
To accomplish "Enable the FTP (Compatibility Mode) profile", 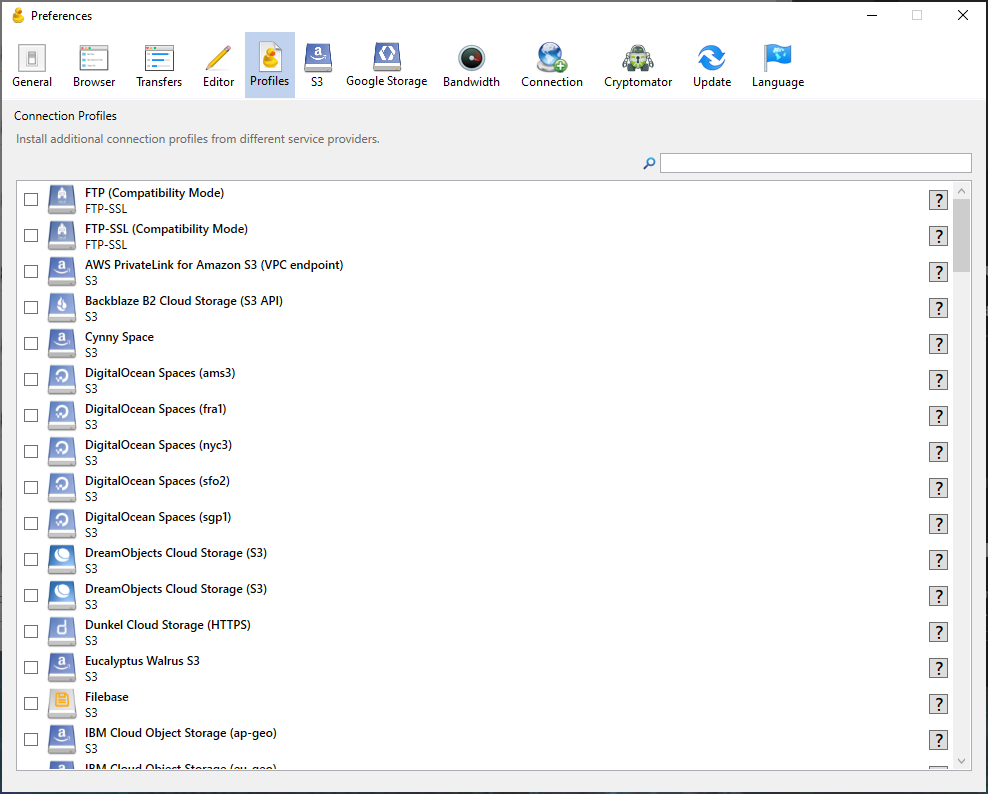I will (x=31, y=200).
